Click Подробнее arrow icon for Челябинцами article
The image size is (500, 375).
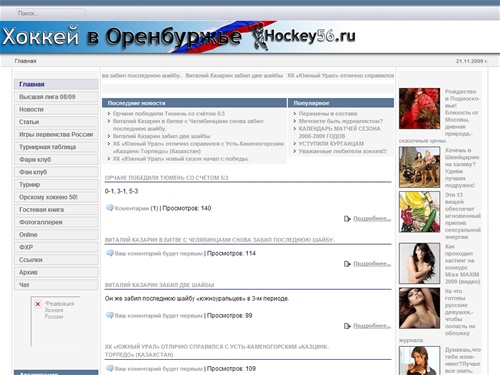[347, 264]
